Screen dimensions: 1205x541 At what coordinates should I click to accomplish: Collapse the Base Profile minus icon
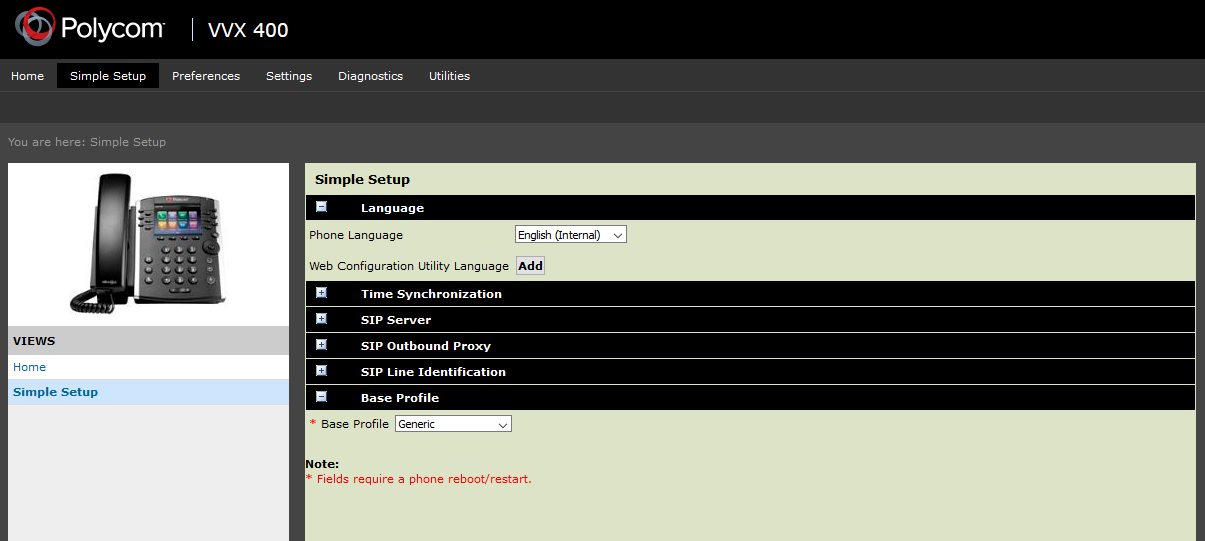coord(321,397)
